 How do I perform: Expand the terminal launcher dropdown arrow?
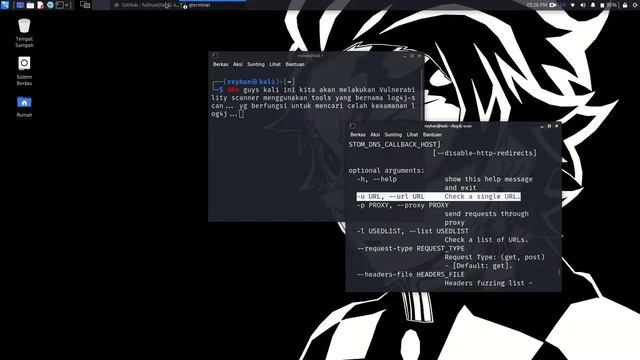click(x=67, y=5)
